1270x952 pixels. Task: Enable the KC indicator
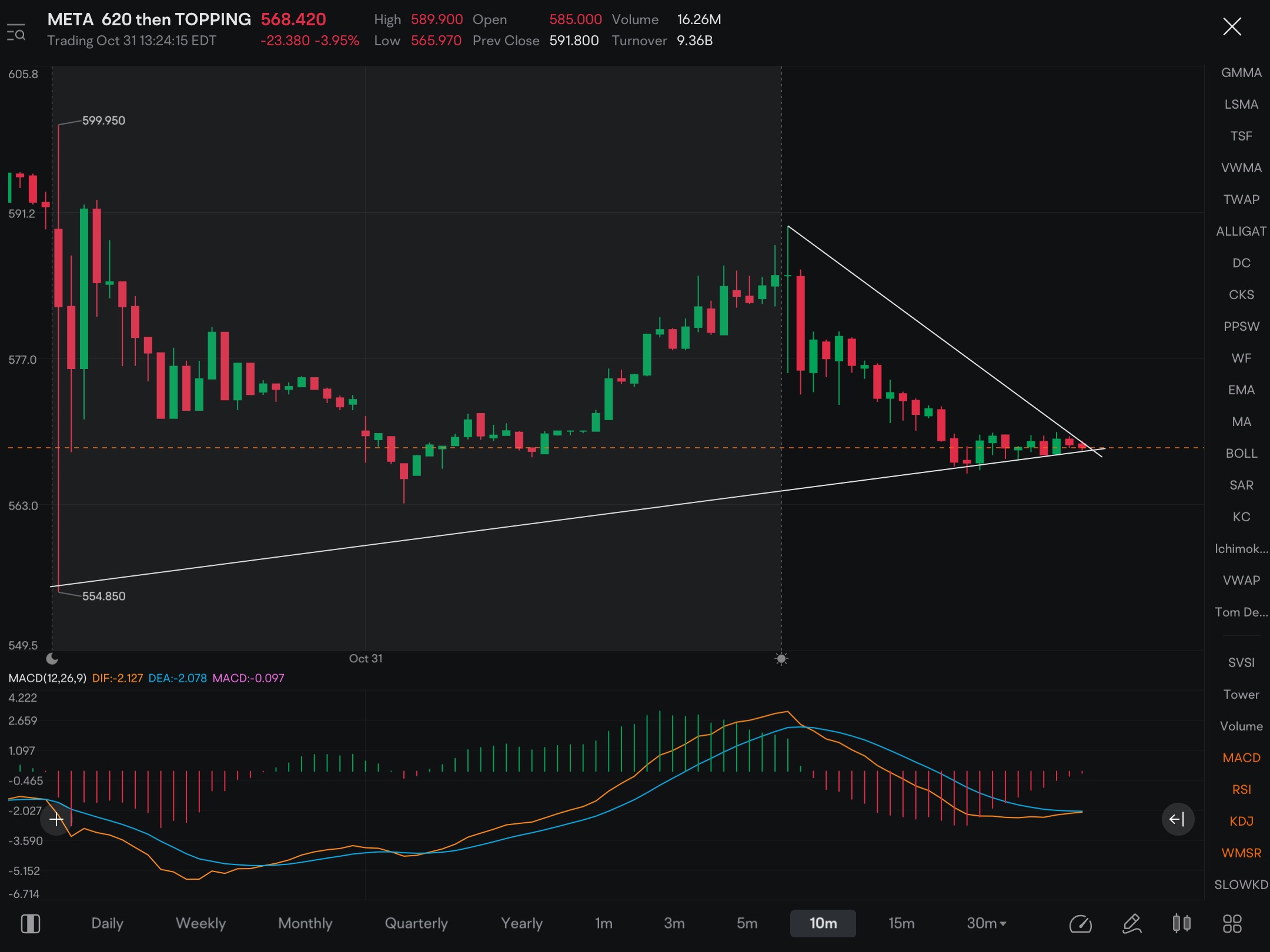coord(1241,517)
